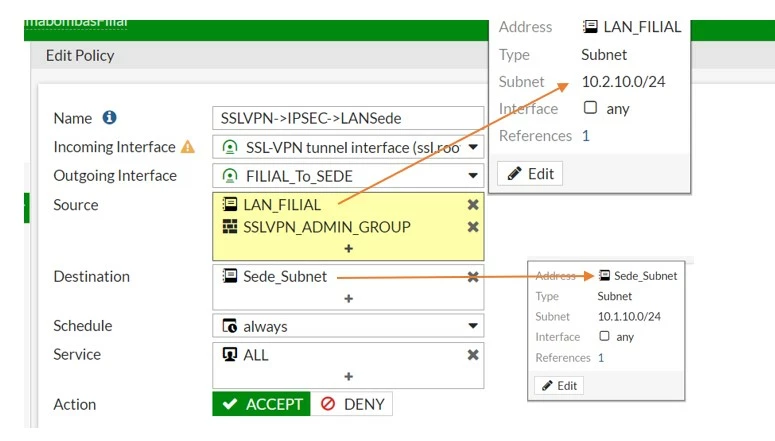Set Action to DENY

point(351,404)
